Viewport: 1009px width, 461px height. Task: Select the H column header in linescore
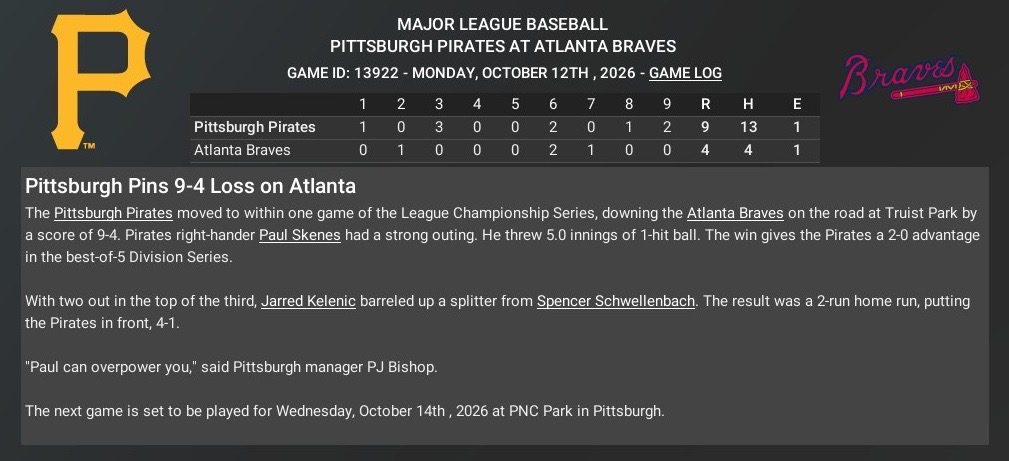pos(748,104)
